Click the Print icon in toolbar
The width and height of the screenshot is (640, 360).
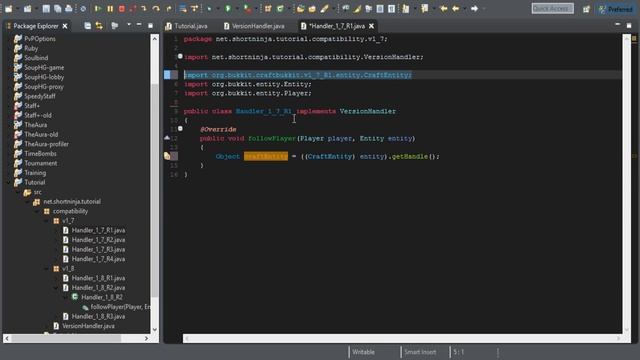69,8
